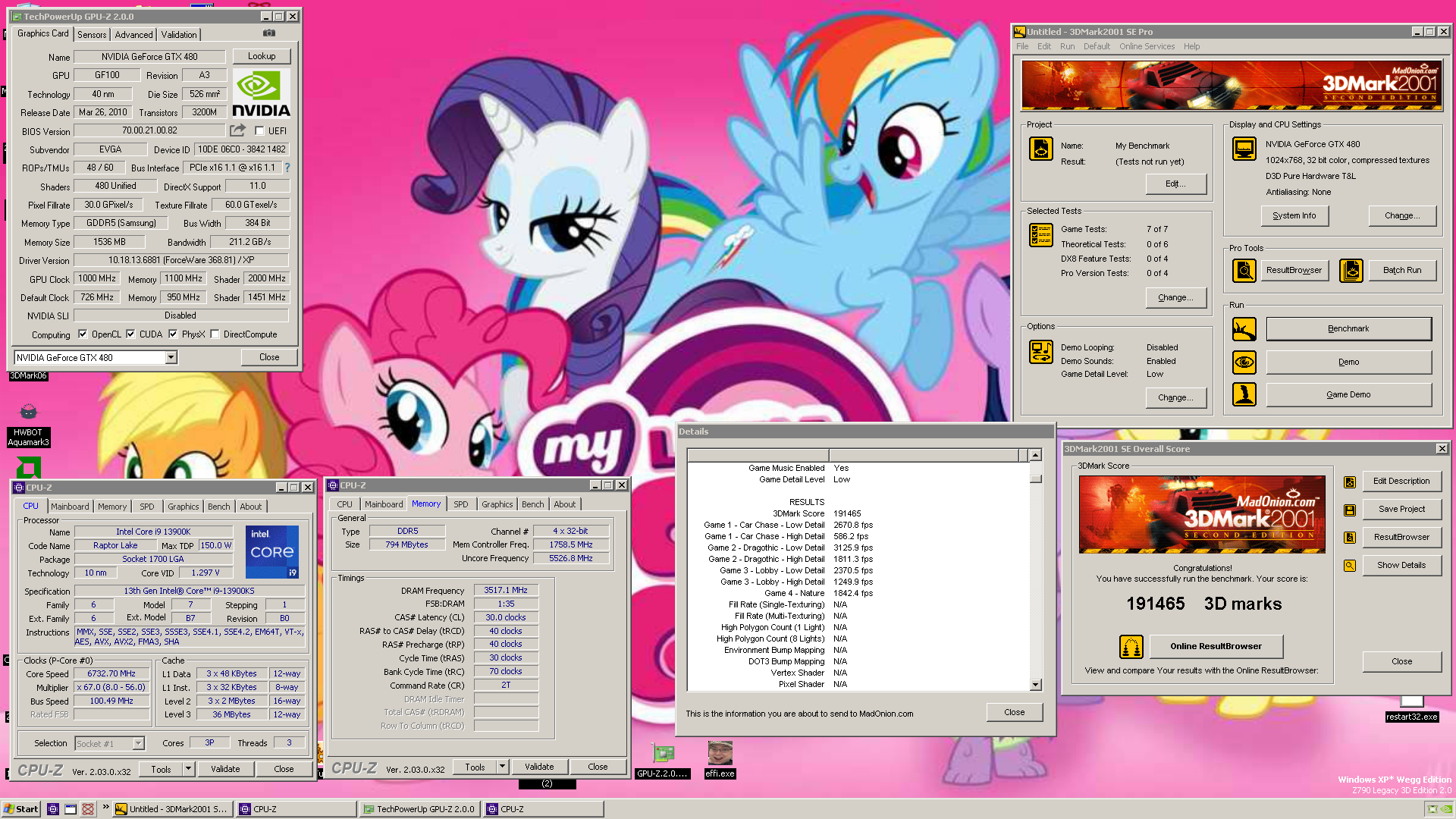Viewport: 1456px width, 819px height.
Task: Click the Edit Description icon in Overall Score
Action: (1350, 482)
